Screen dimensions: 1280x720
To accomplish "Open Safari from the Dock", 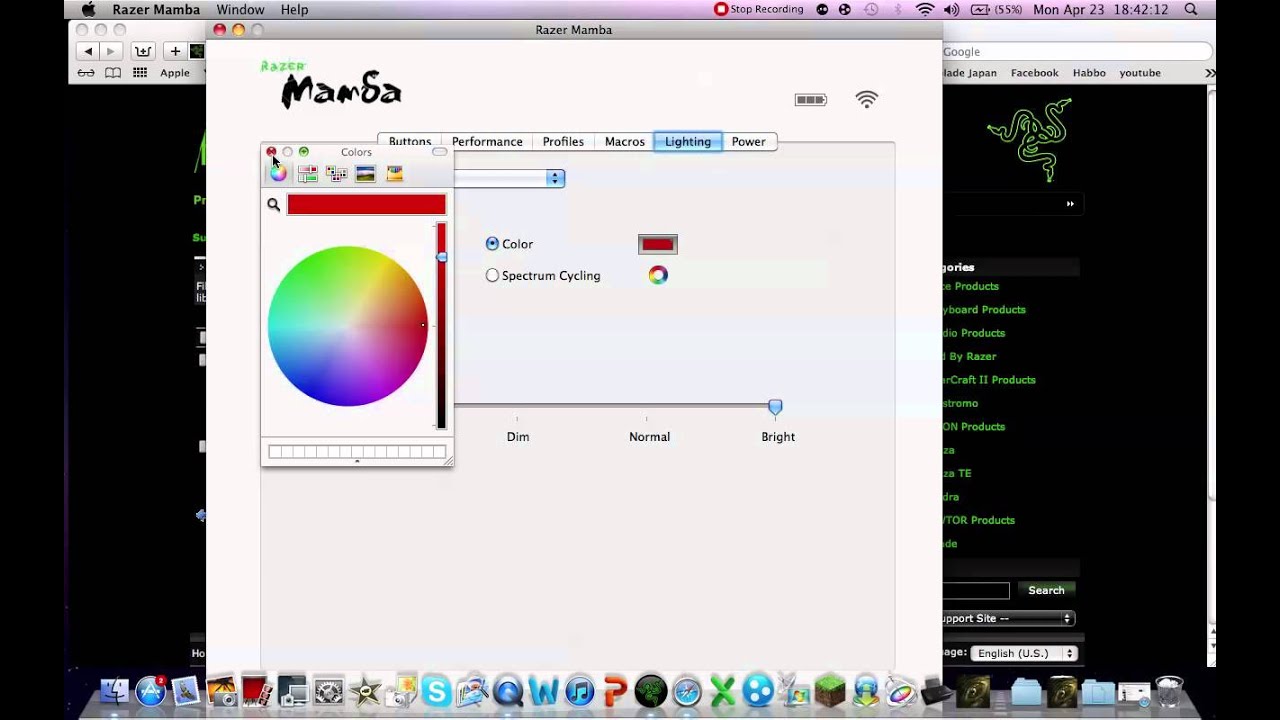I will (687, 691).
